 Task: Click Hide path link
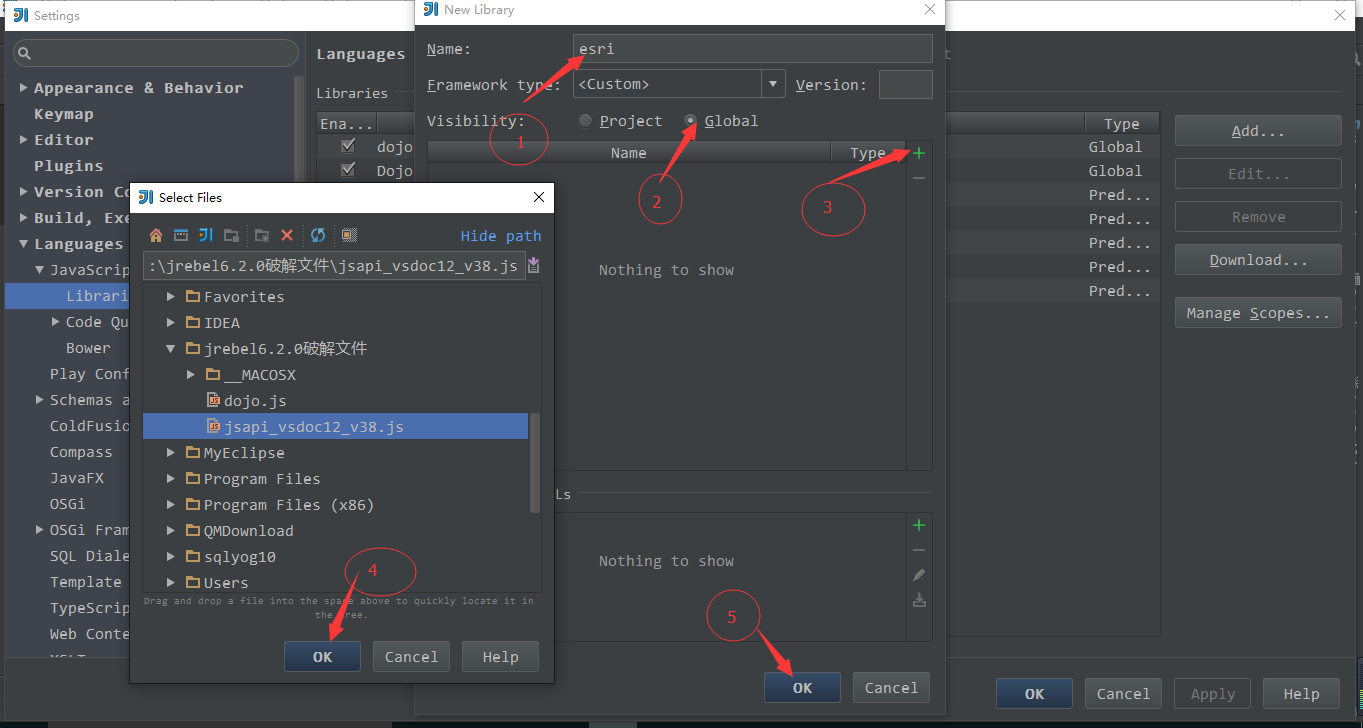500,236
